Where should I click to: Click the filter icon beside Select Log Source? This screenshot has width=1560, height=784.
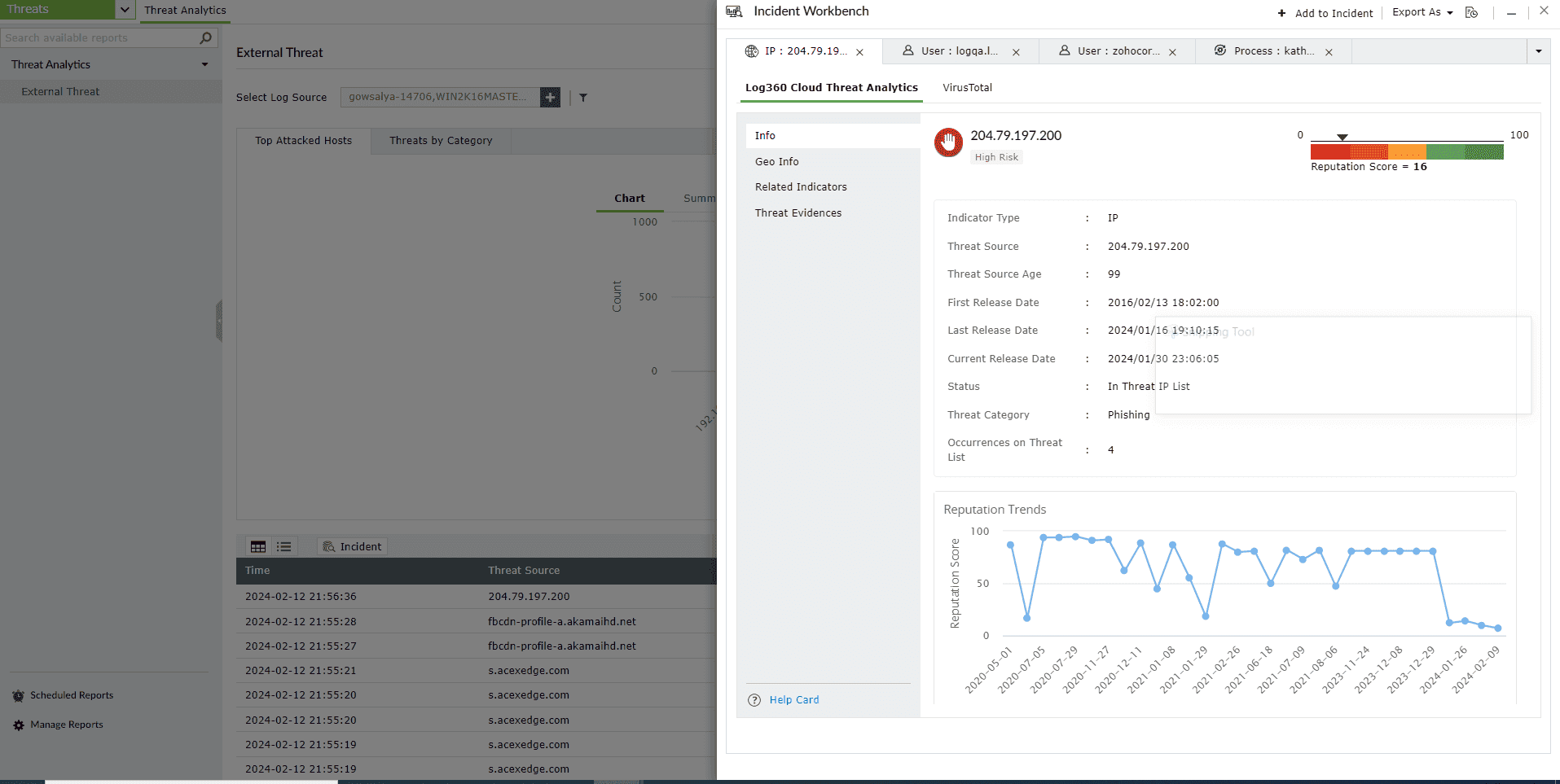[x=582, y=97]
